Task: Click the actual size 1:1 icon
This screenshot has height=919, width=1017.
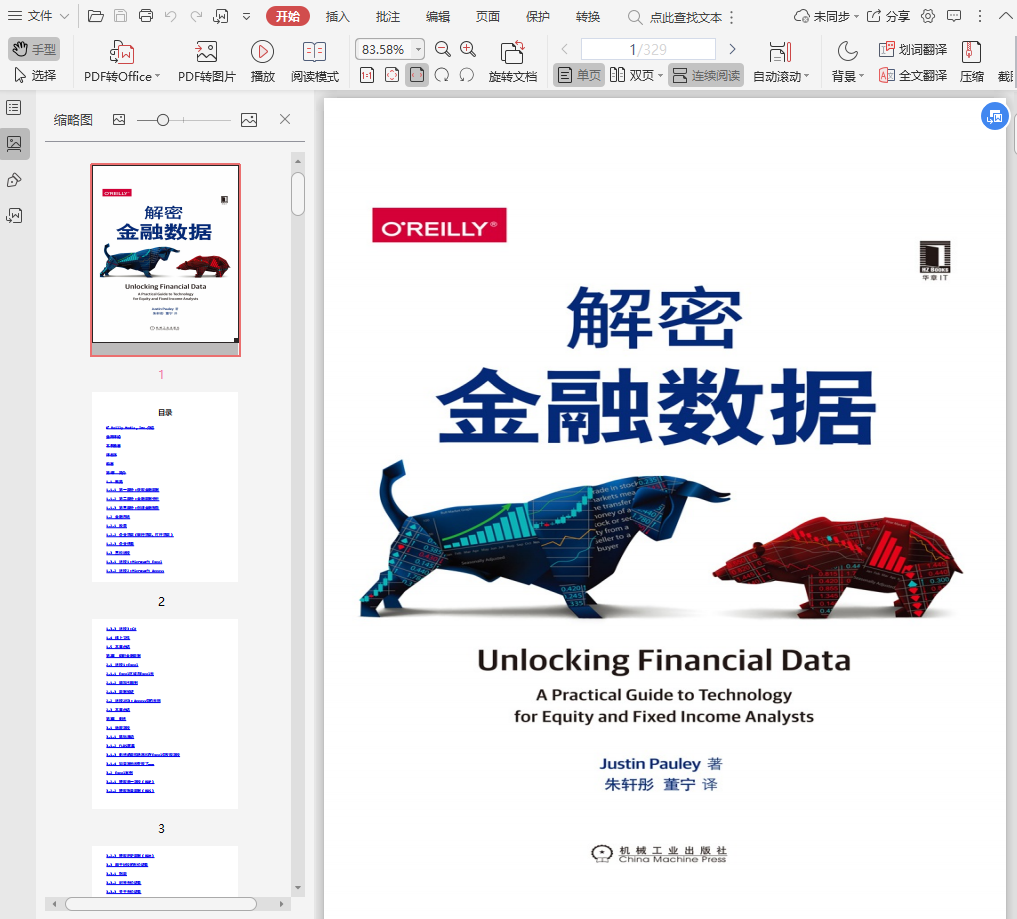Action: pos(366,75)
